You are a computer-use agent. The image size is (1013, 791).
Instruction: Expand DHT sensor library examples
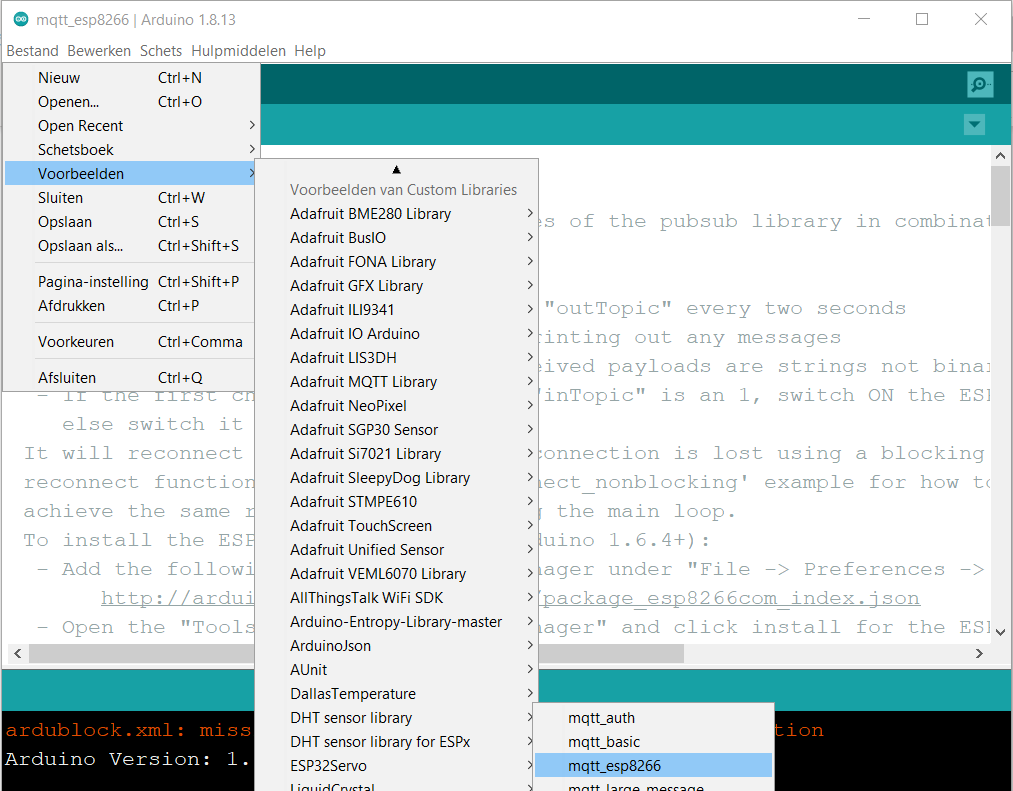point(395,717)
